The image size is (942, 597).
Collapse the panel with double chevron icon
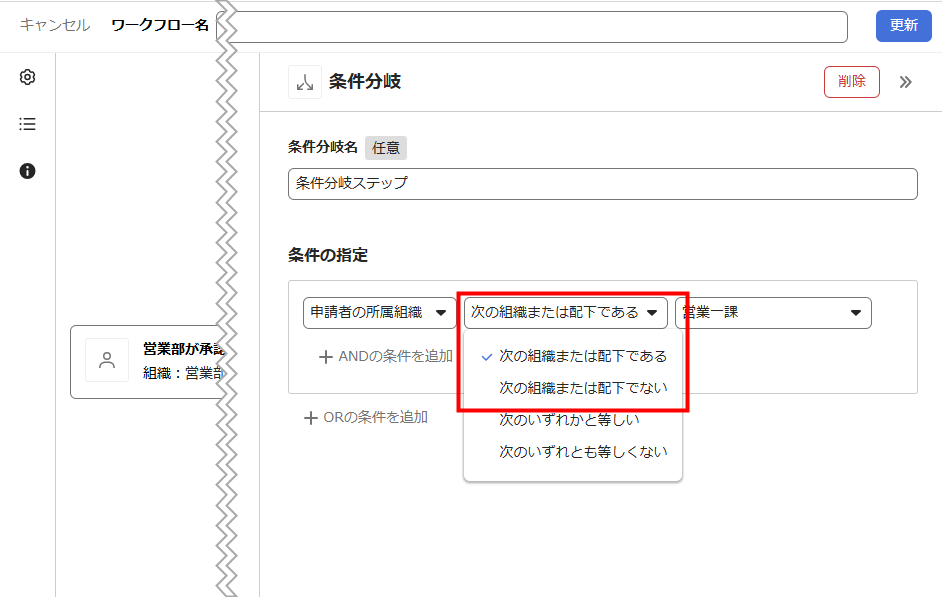click(905, 82)
